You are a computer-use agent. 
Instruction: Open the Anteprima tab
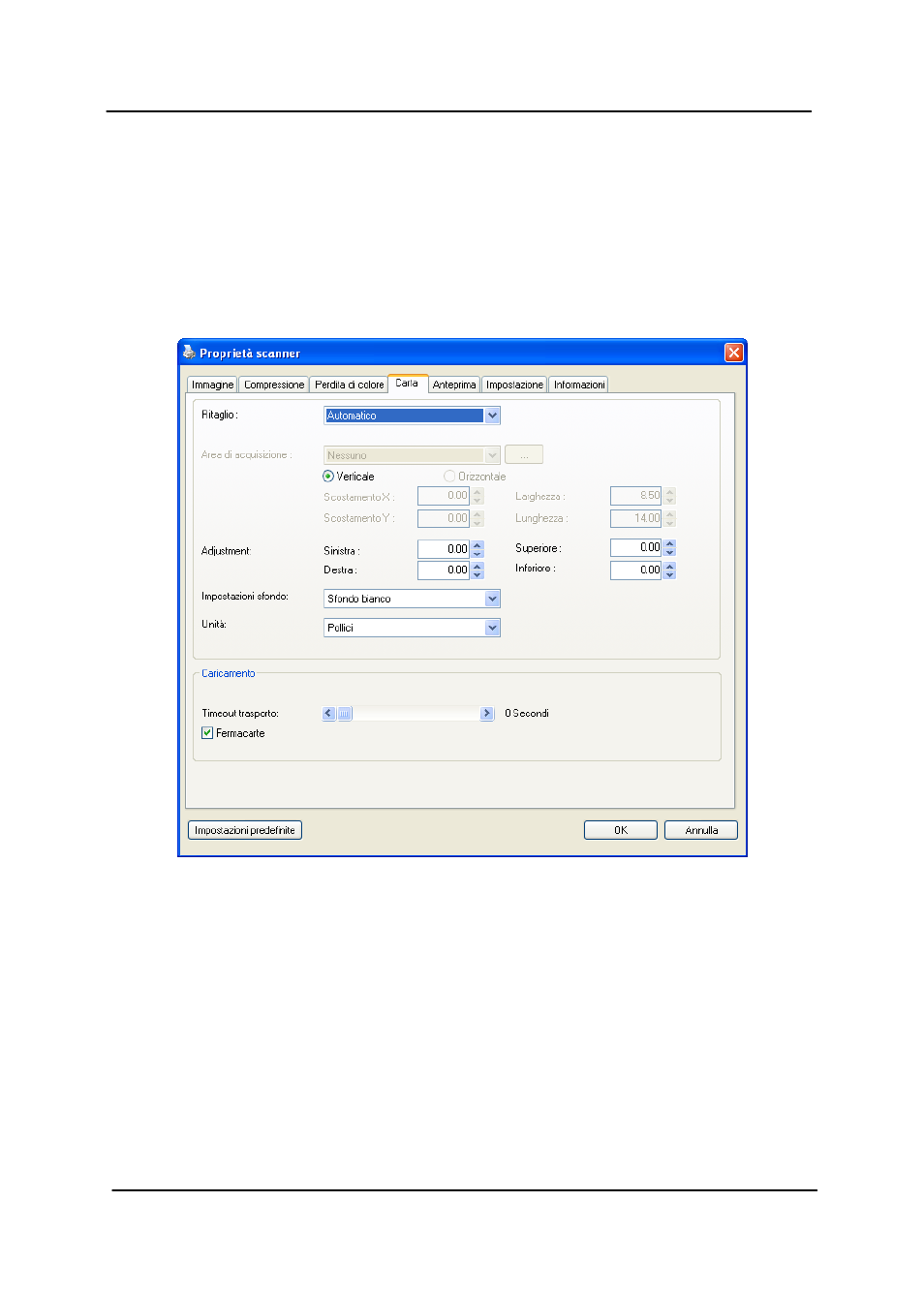[x=454, y=385]
